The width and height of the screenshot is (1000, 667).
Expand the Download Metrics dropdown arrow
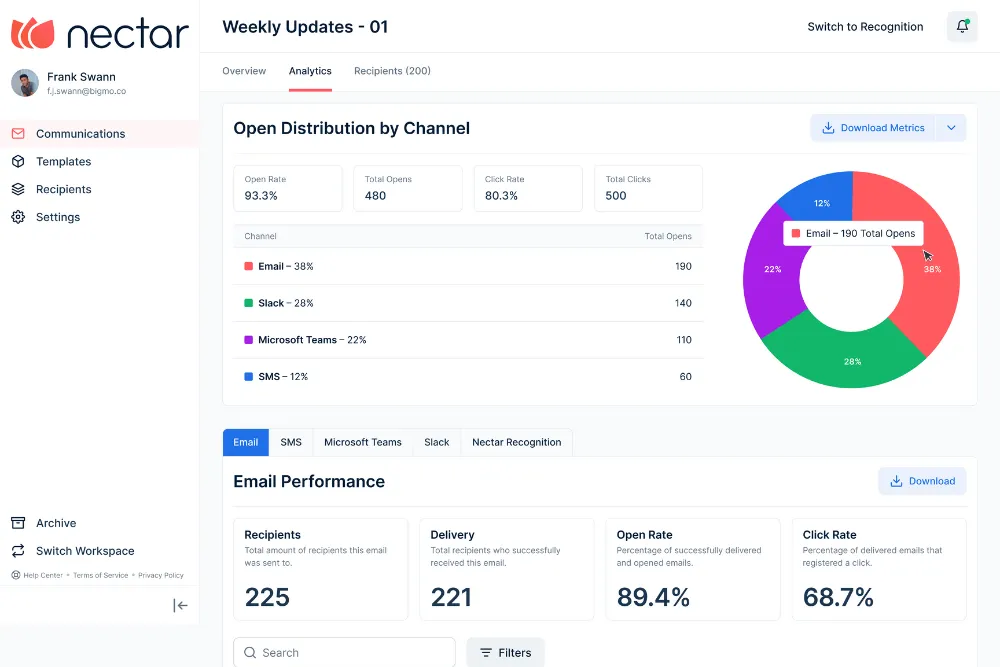951,128
